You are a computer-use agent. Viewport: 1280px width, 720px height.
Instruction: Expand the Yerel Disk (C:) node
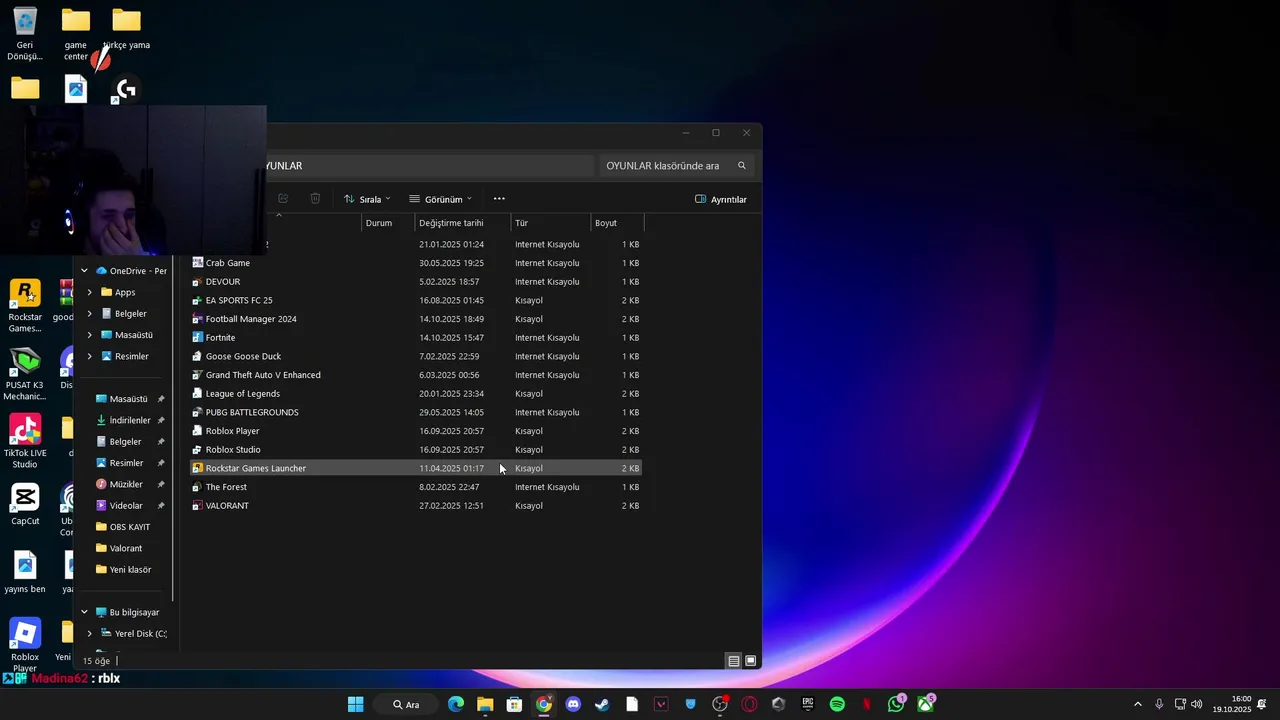click(x=90, y=633)
